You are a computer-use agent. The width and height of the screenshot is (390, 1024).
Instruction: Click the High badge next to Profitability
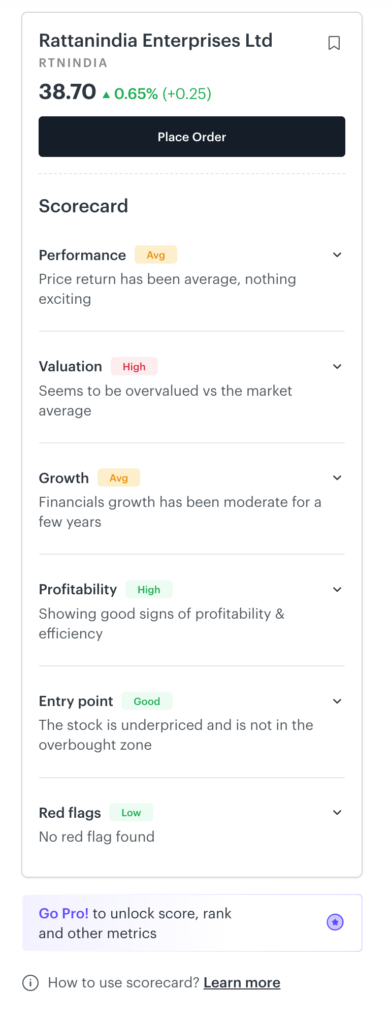coord(149,590)
